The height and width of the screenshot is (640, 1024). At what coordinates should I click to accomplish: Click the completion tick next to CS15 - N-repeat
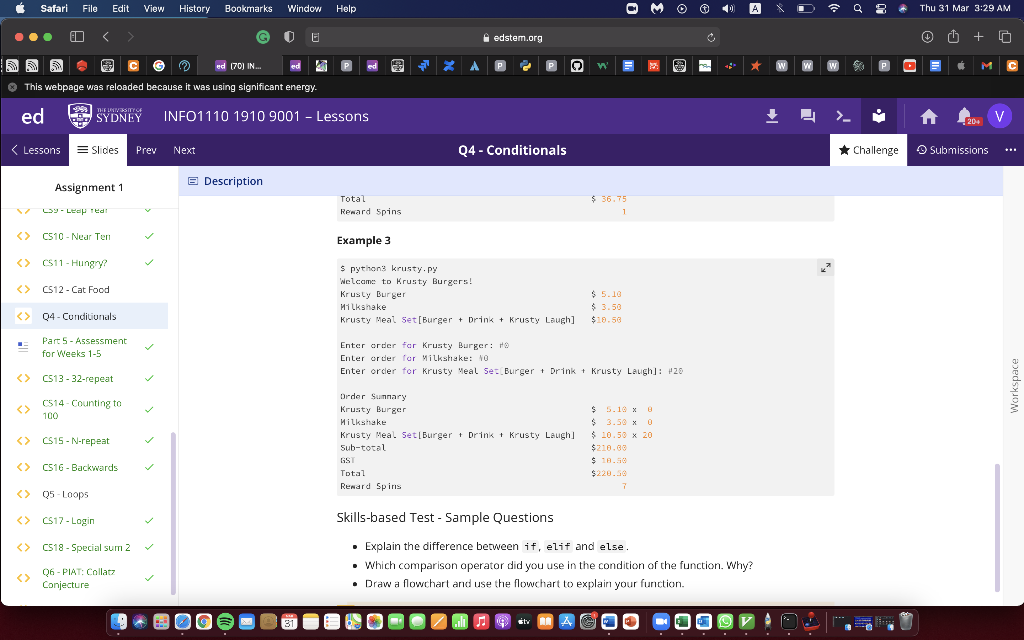pyautogui.click(x=148, y=440)
